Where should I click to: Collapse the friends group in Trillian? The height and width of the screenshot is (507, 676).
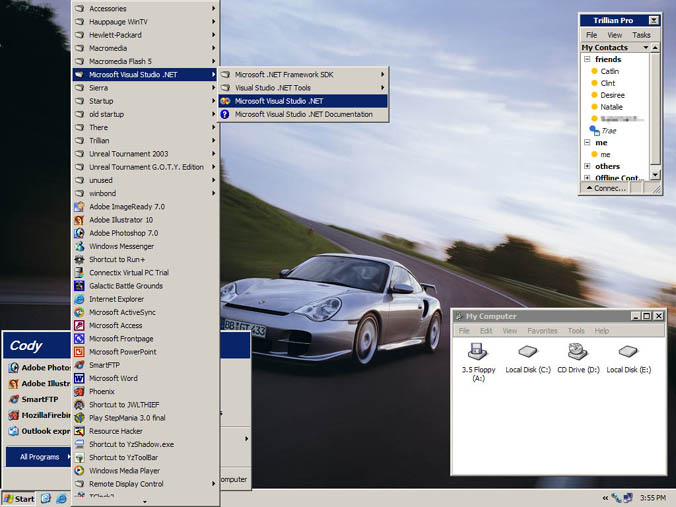587,60
